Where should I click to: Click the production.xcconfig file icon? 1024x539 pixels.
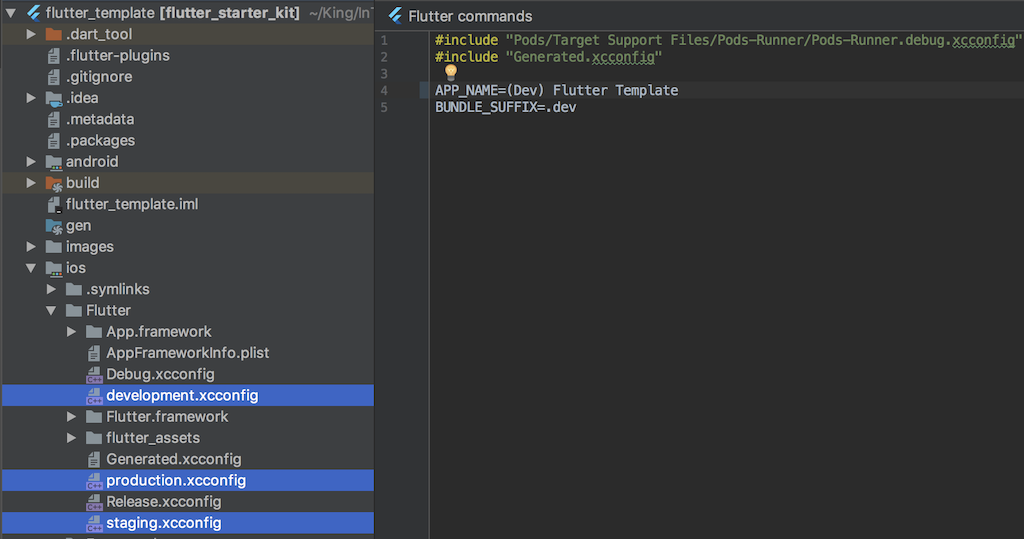[x=94, y=481]
